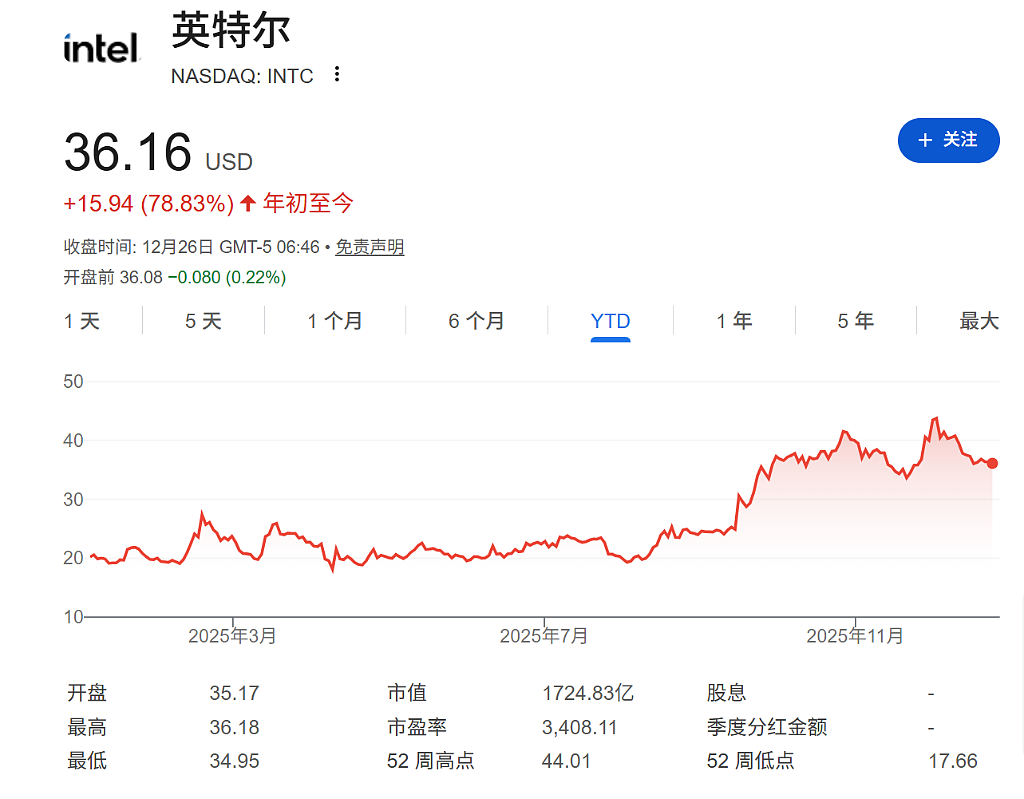Screen dimensions: 1024x799
Task: Click the 年初至今 label
Action: 308,203
